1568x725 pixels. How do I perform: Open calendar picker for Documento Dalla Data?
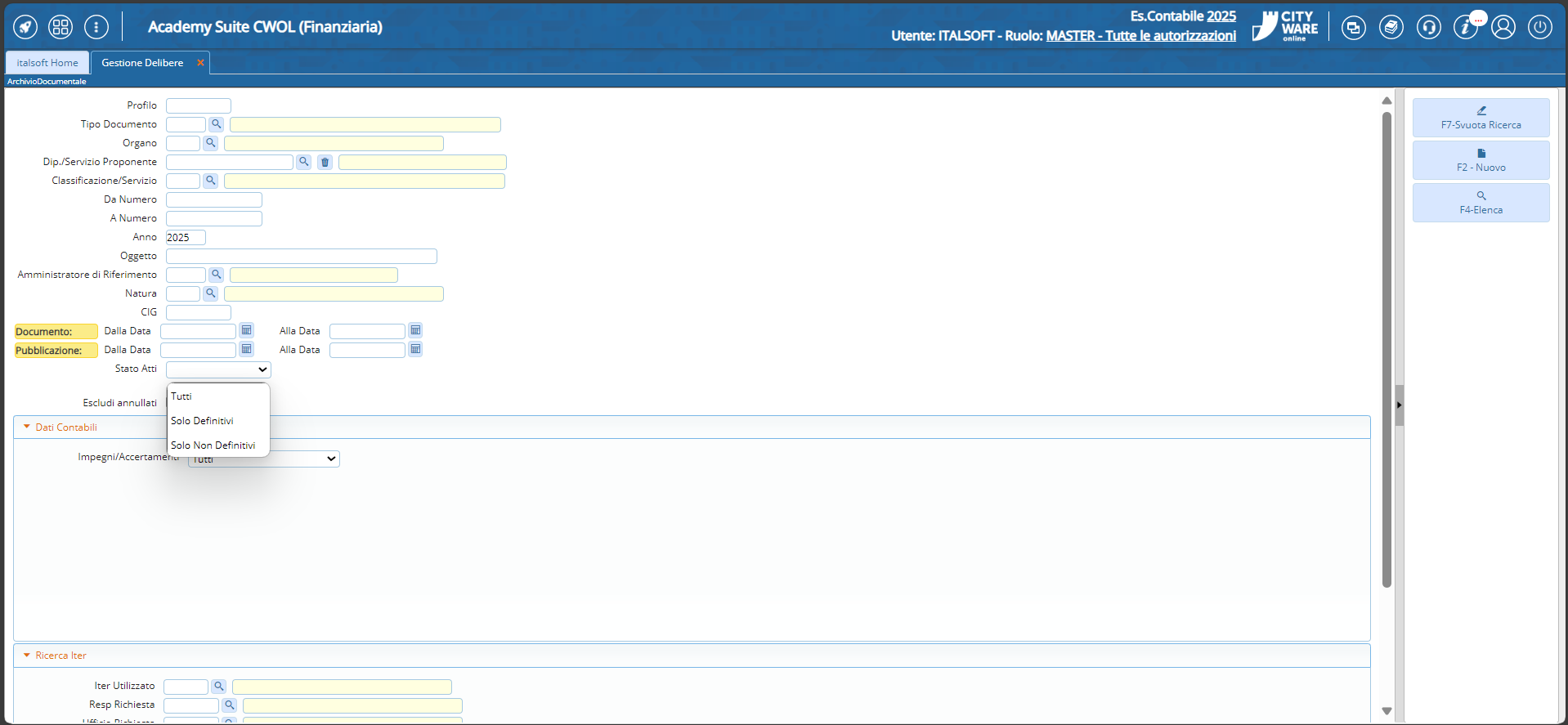[246, 330]
